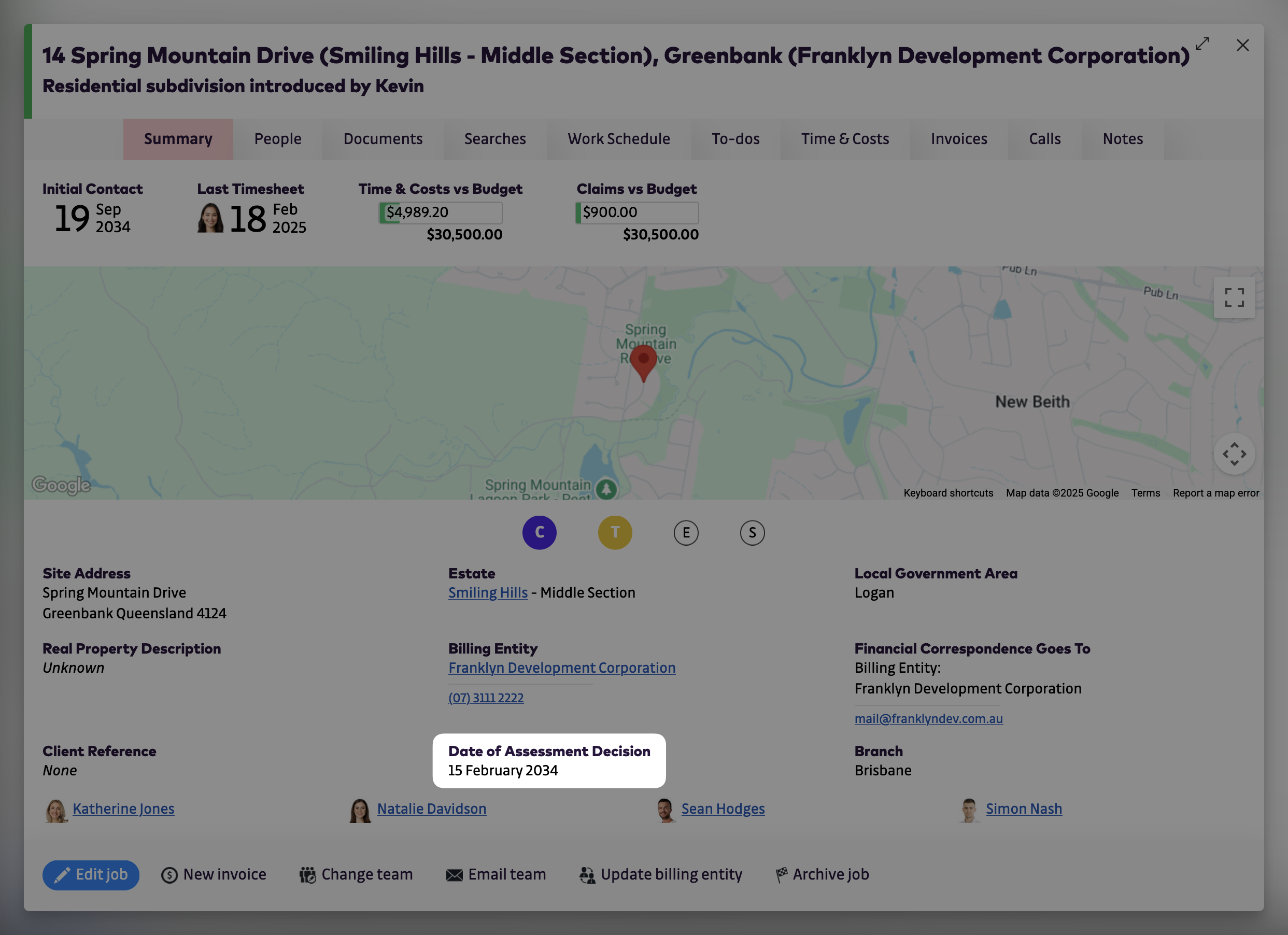Click the Katherine Jones profile link
1288x935 pixels.
[x=123, y=809]
